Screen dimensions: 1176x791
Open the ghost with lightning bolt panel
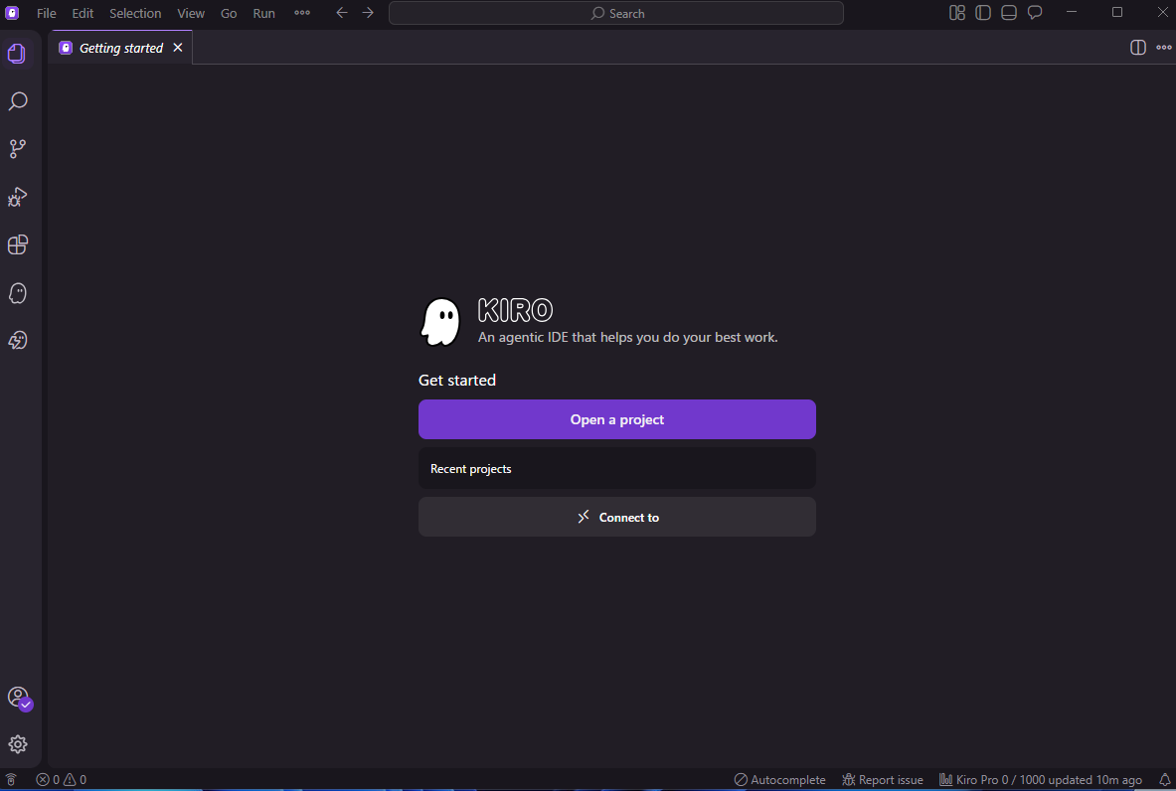17,341
